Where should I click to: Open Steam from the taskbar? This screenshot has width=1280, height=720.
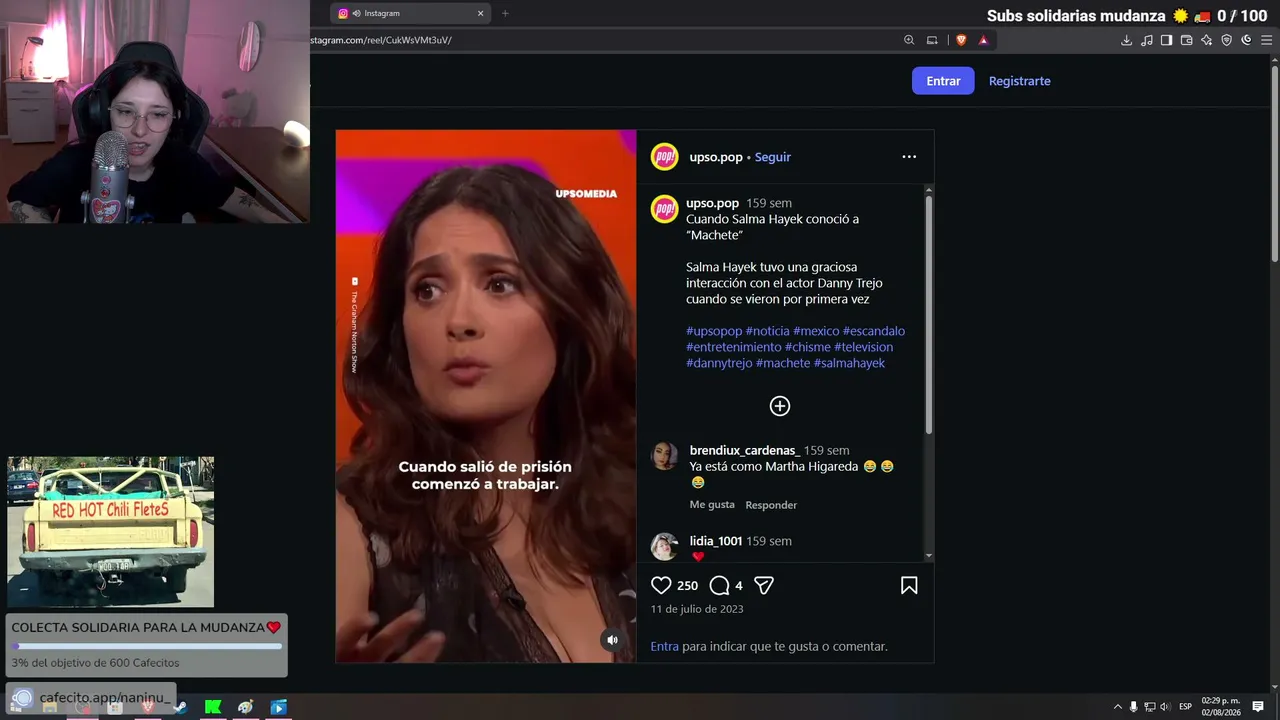[x=180, y=707]
